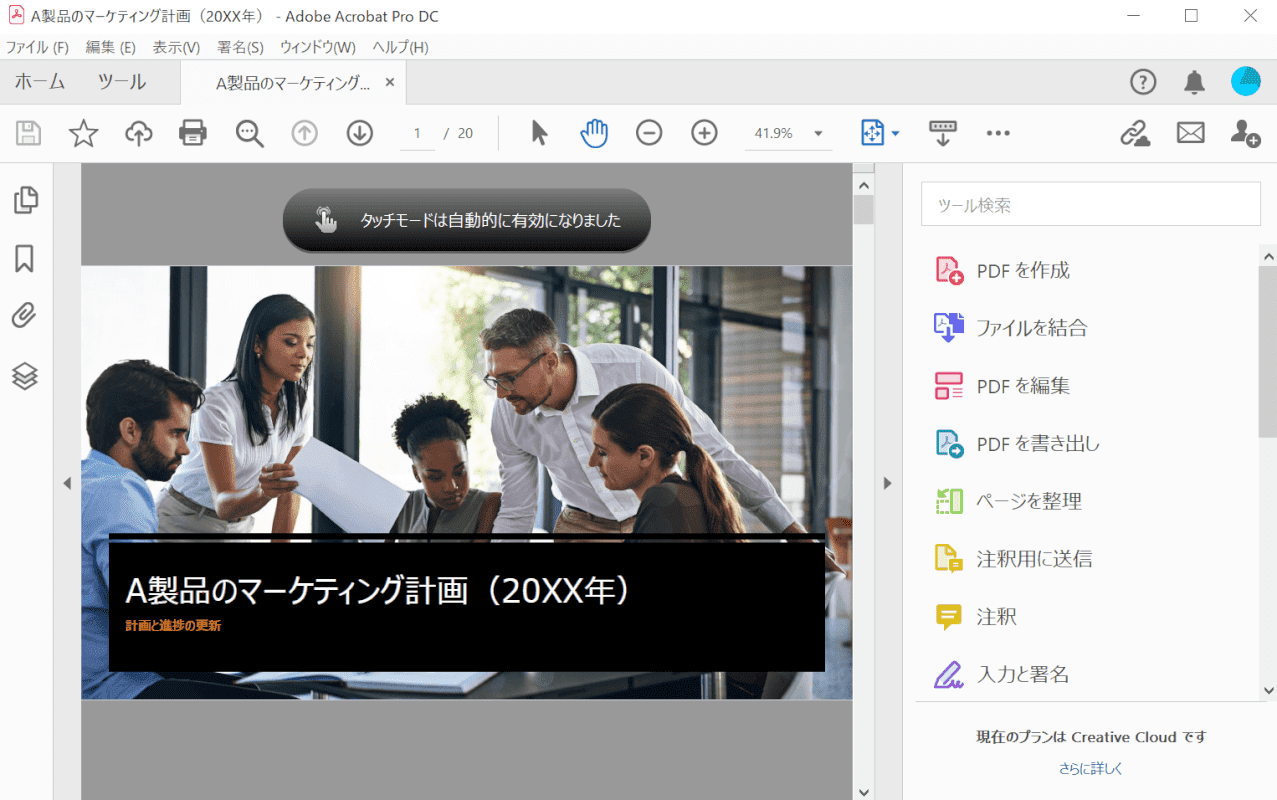Click PDF を作成 tool
This screenshot has height=800, width=1277.
(x=1002, y=270)
